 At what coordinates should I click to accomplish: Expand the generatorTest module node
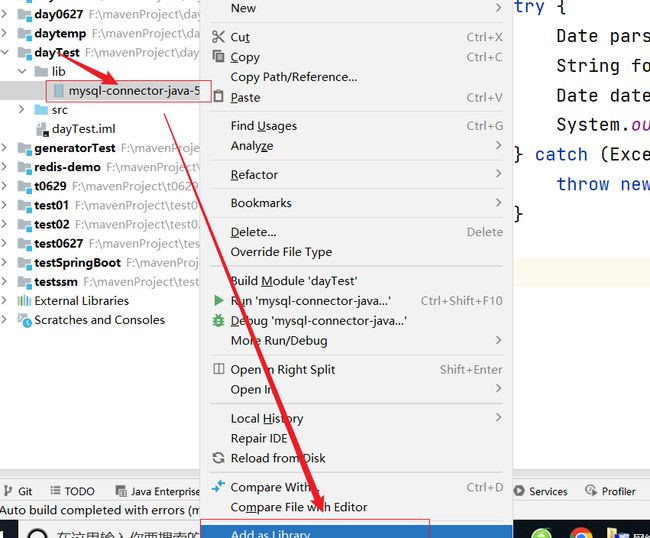click(4, 148)
